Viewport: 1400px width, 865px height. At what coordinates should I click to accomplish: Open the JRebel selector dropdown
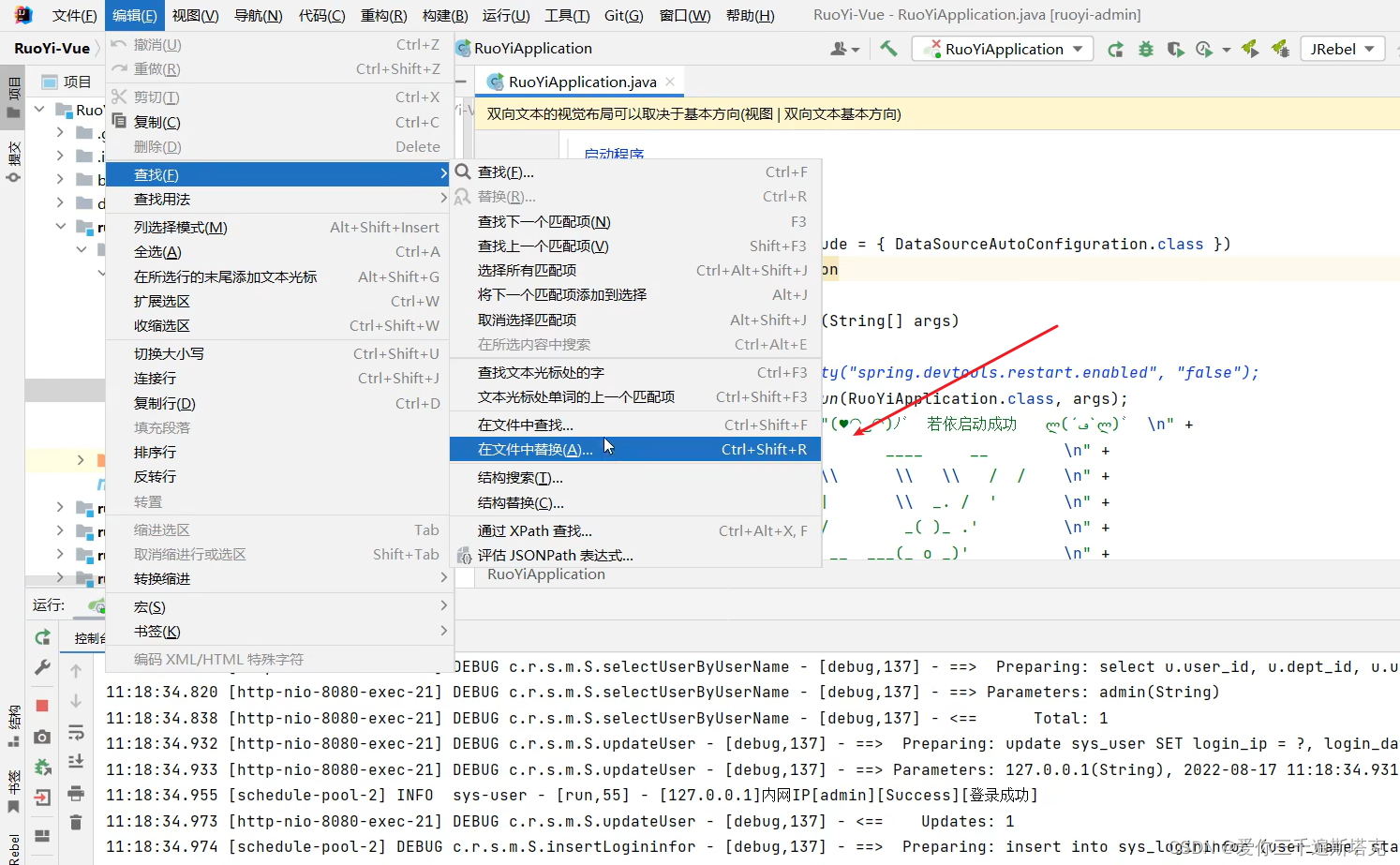1343,49
